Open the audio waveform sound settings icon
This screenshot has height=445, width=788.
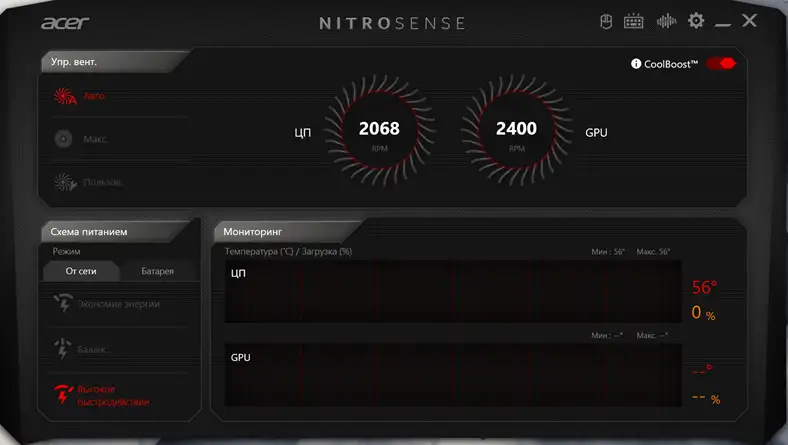[x=666, y=21]
